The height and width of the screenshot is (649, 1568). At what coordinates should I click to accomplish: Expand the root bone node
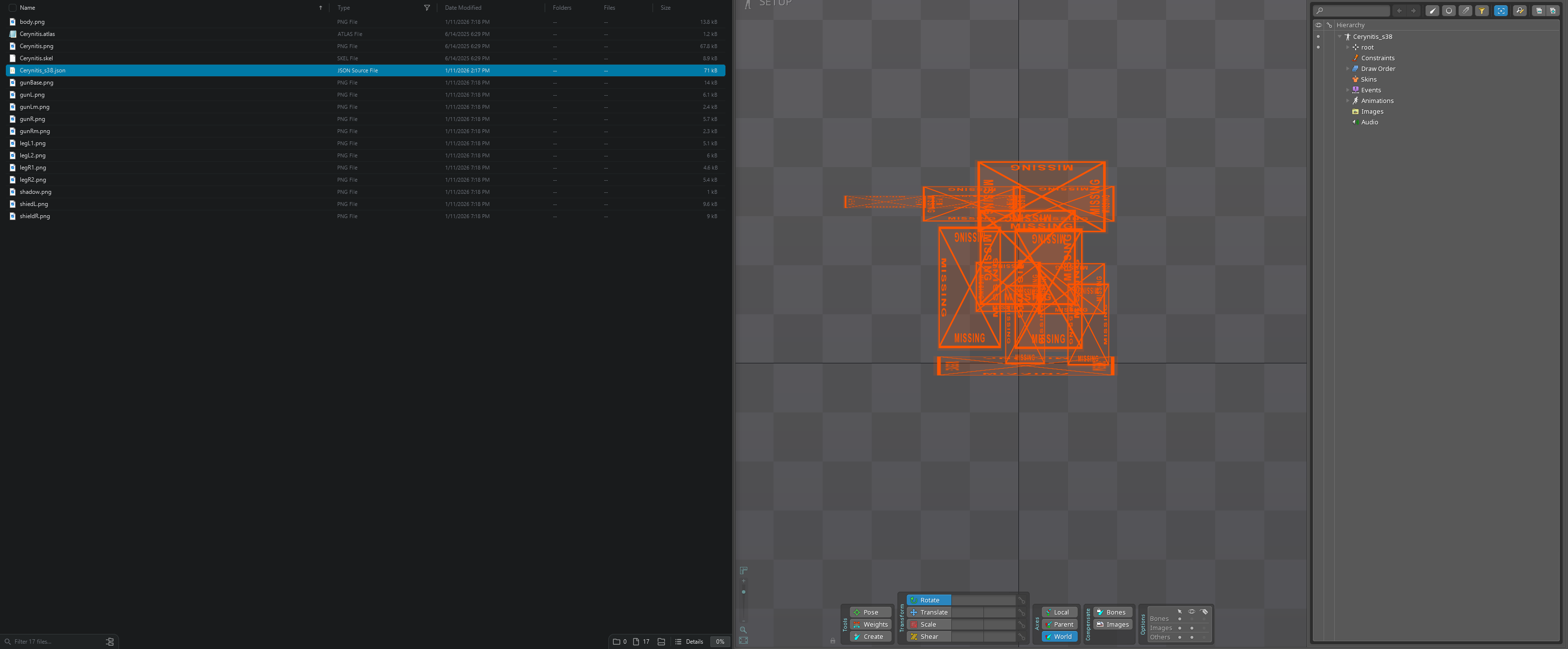pos(1348,48)
